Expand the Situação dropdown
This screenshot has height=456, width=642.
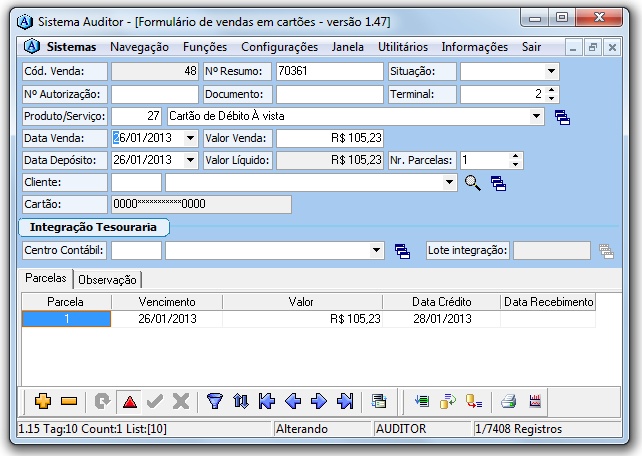(x=551, y=71)
